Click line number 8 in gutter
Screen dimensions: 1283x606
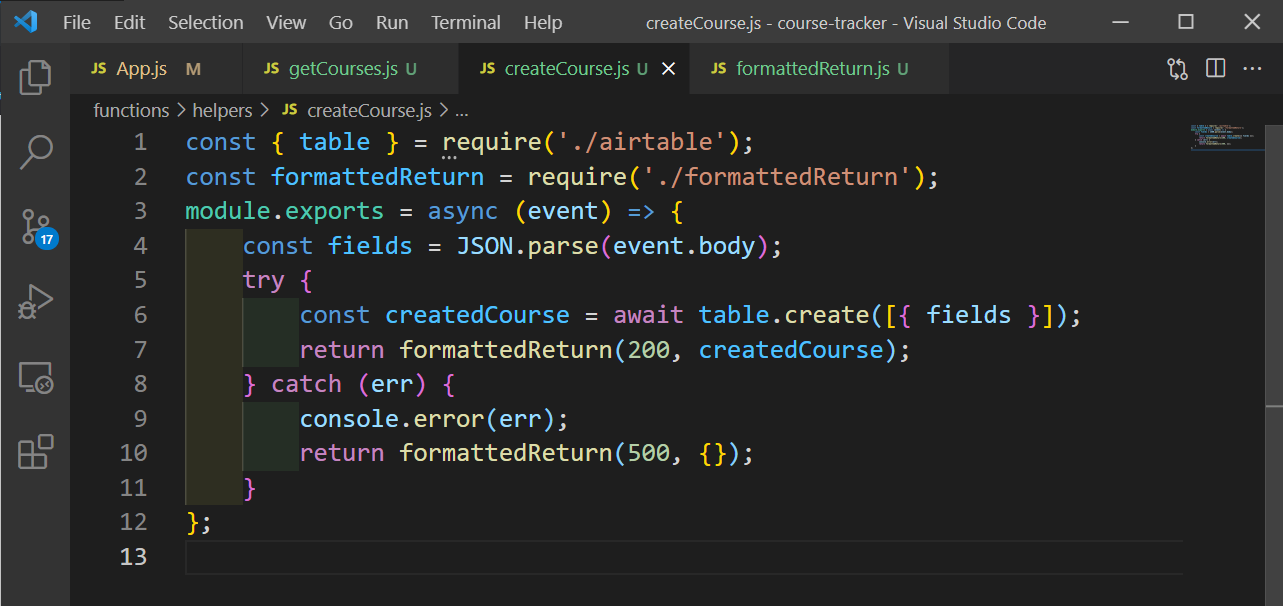140,384
